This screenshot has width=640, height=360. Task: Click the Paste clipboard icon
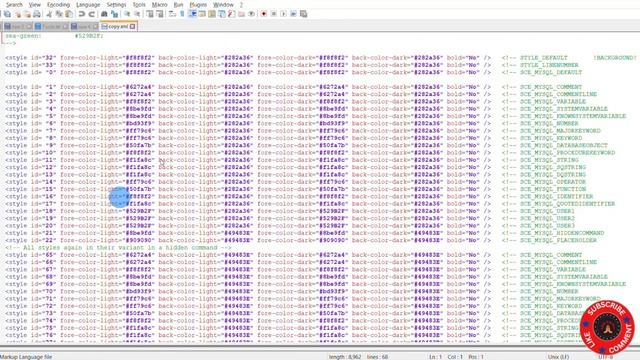69,14
